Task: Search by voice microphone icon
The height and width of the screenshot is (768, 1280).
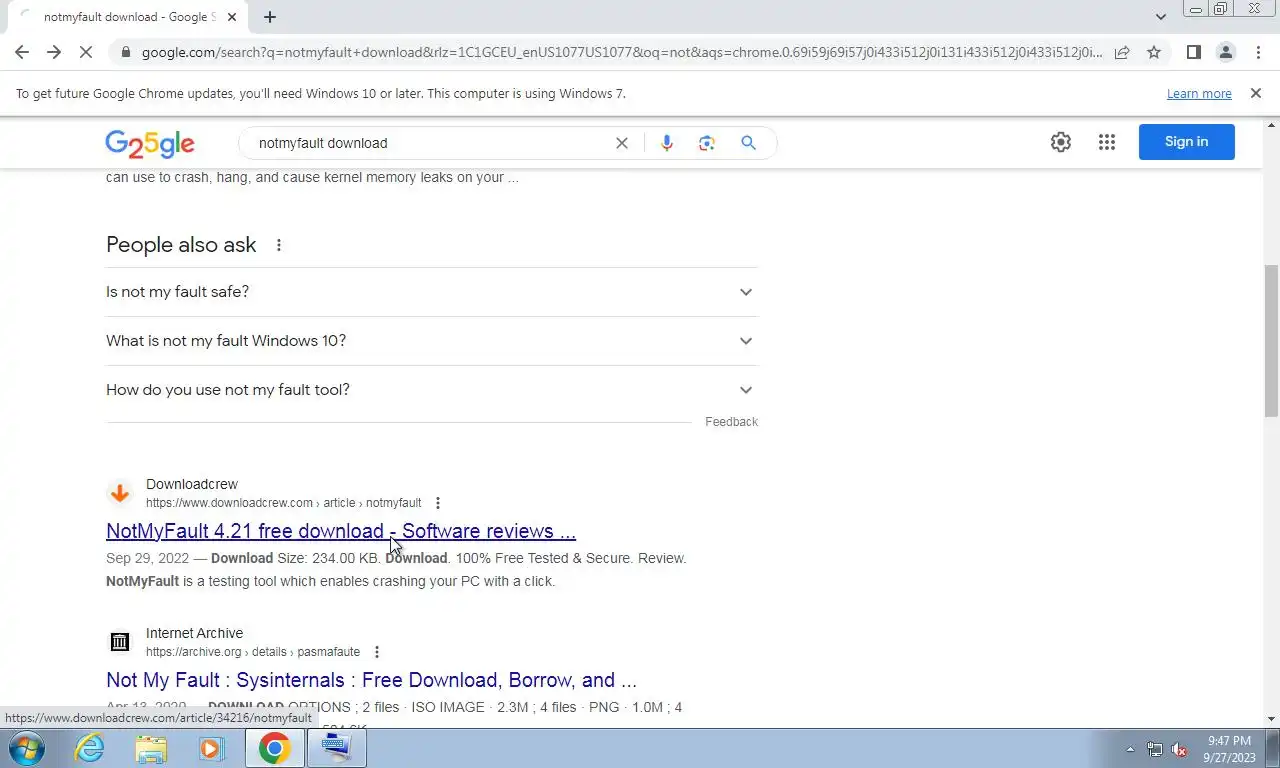Action: pyautogui.click(x=666, y=143)
